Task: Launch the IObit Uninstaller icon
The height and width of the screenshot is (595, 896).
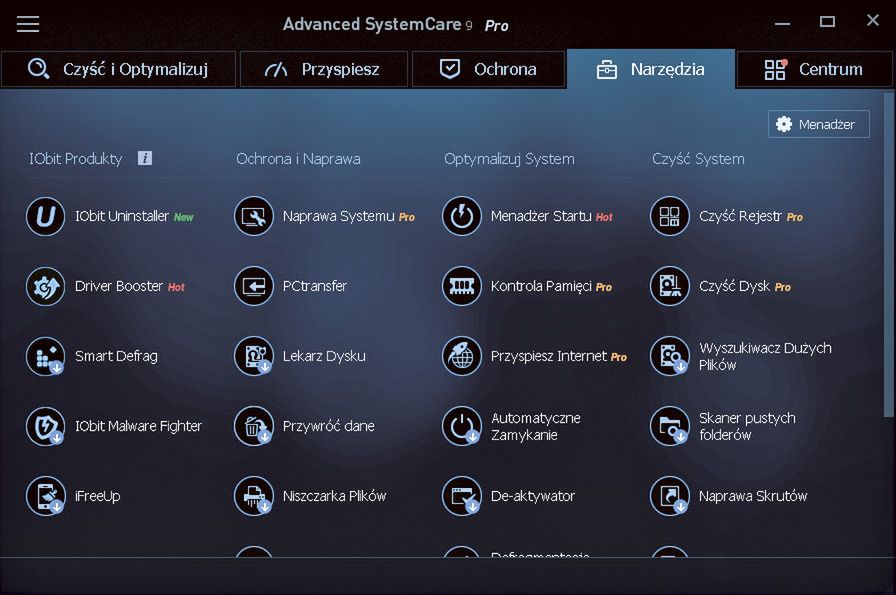Action: (45, 216)
